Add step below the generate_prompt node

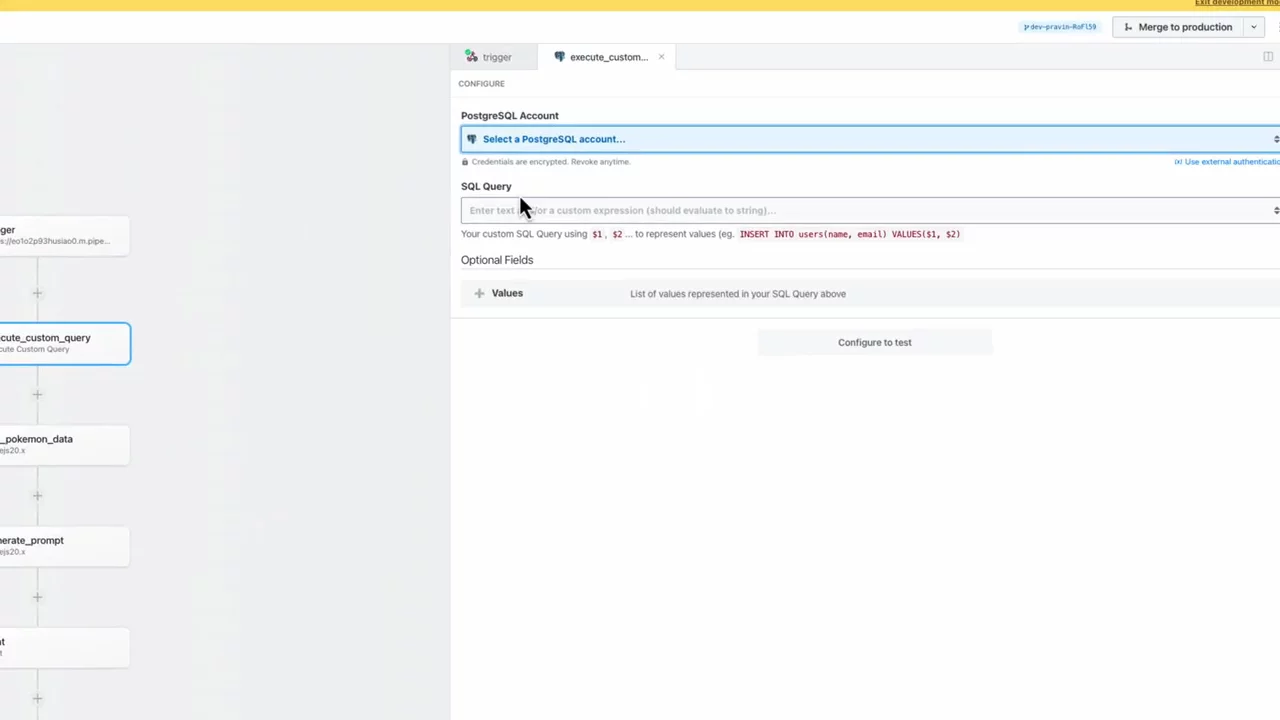pyautogui.click(x=37, y=597)
